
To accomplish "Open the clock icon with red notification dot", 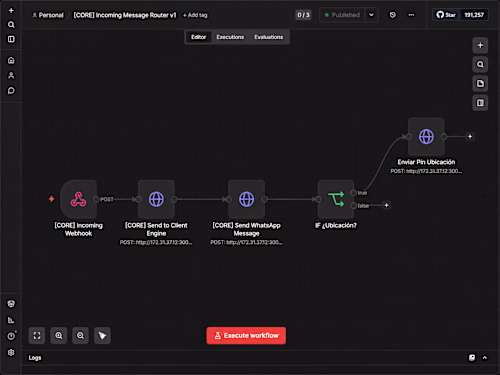I will pyautogui.click(x=11, y=336).
